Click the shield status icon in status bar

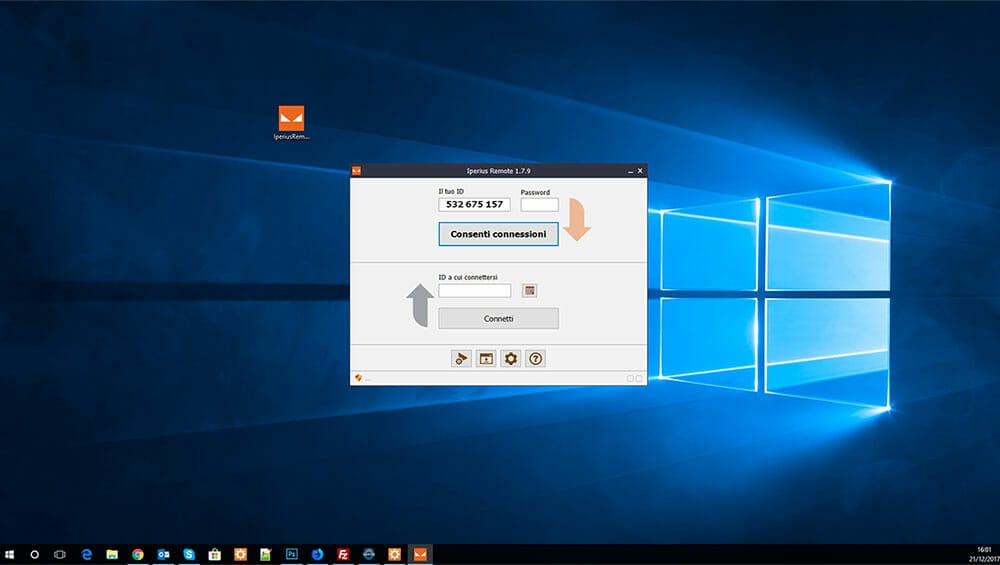coord(358,378)
